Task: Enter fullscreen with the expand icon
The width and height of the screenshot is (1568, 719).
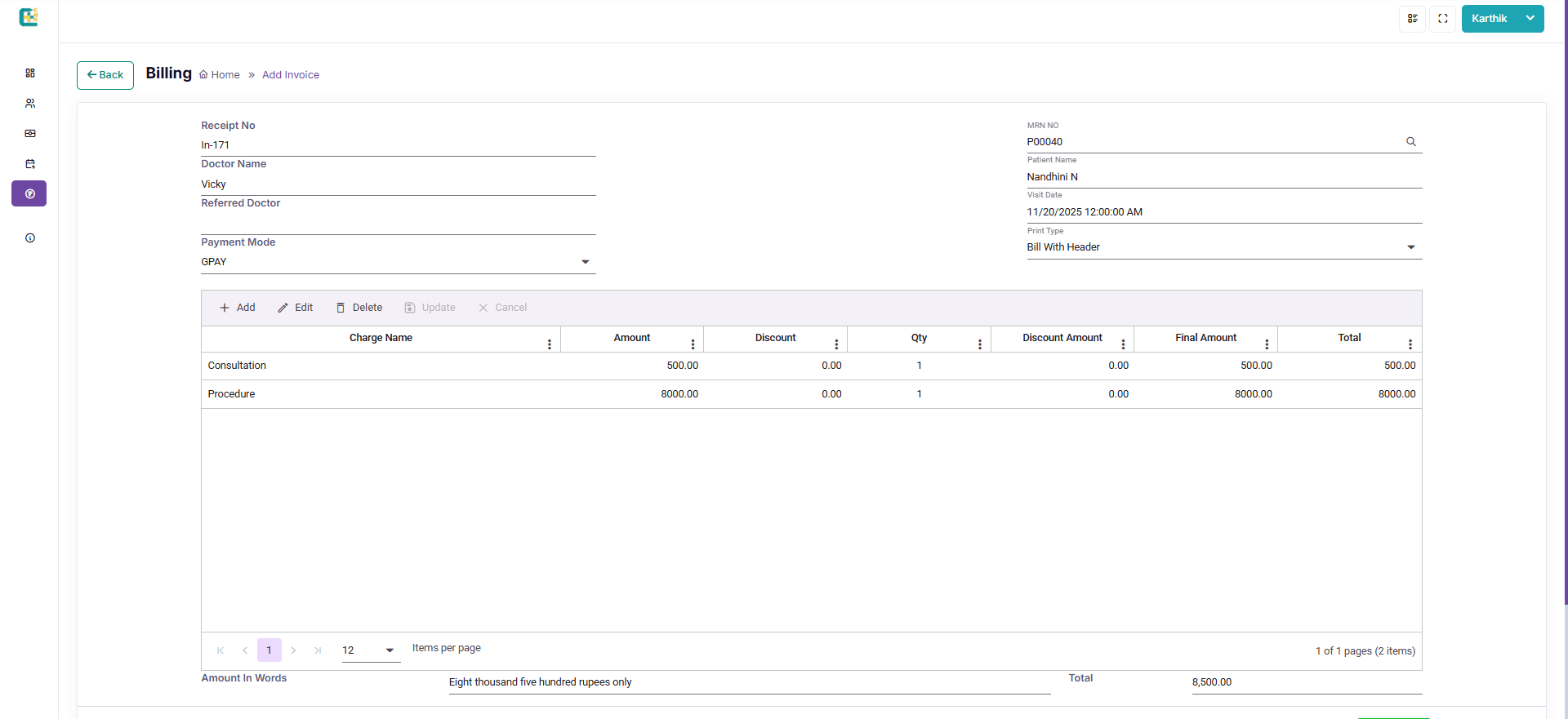Action: coord(1443,19)
